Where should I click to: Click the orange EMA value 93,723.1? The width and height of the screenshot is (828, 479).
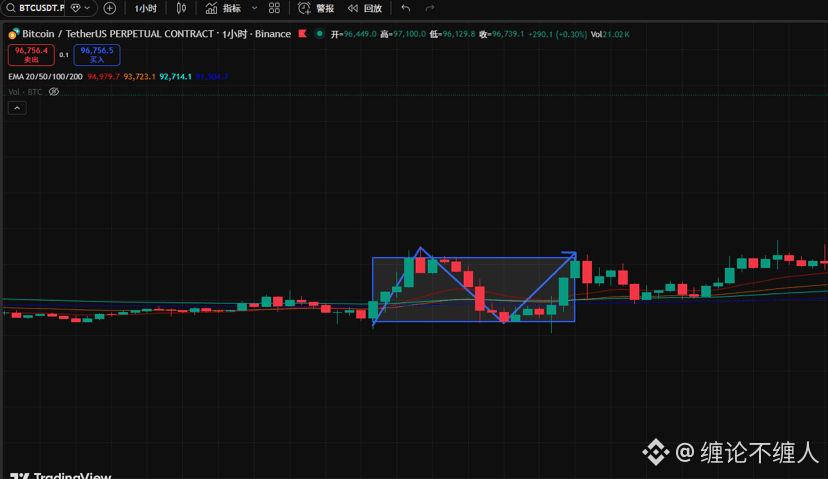coord(139,77)
